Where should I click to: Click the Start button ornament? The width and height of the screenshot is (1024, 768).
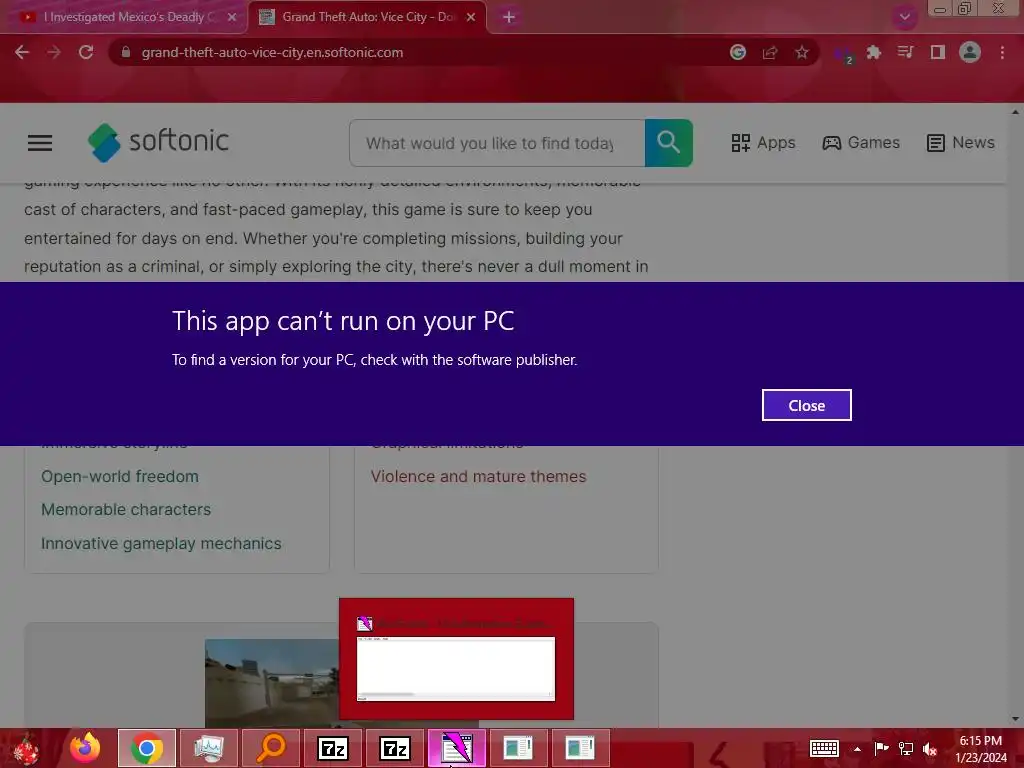click(x=27, y=748)
